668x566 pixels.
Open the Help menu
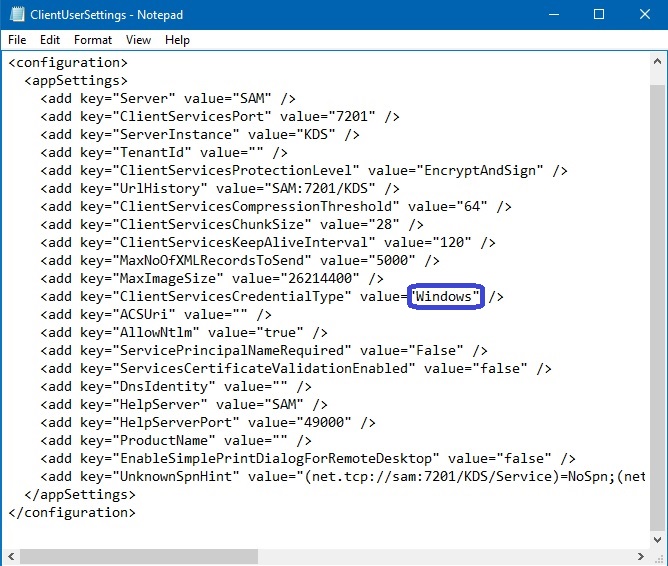[177, 40]
